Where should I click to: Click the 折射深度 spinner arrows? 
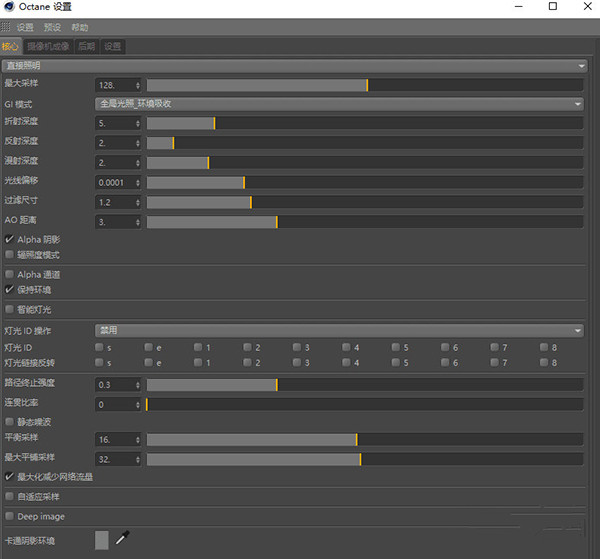click(x=137, y=123)
